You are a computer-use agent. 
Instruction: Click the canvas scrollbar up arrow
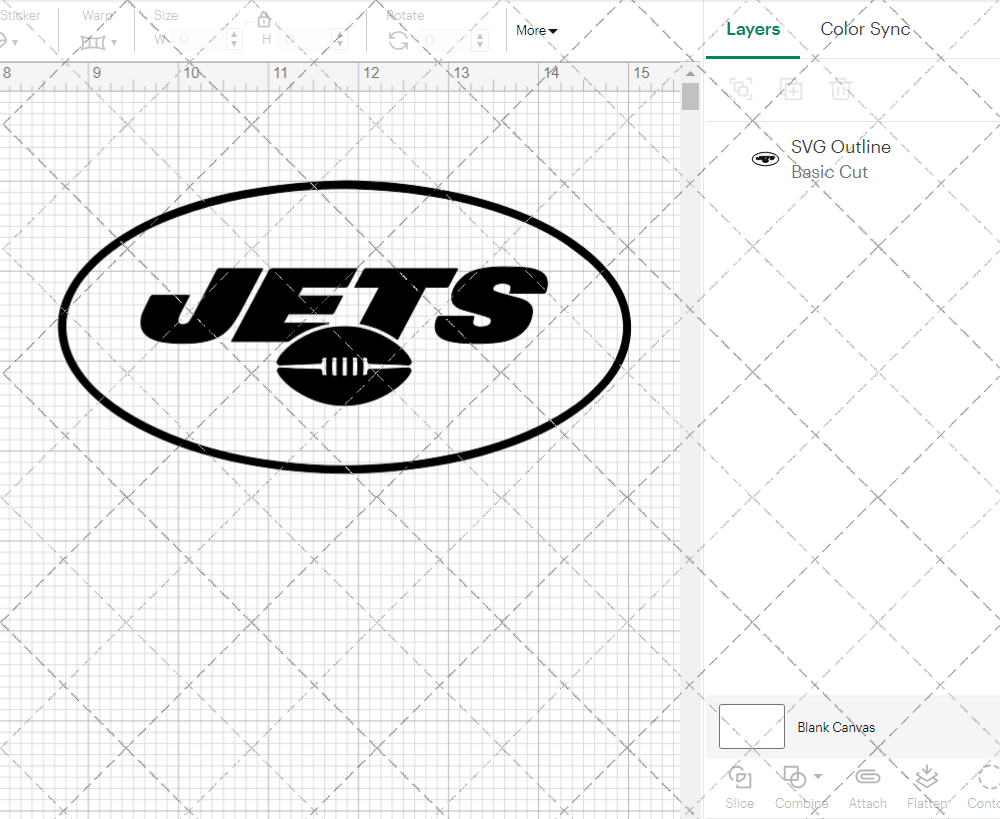coord(690,74)
